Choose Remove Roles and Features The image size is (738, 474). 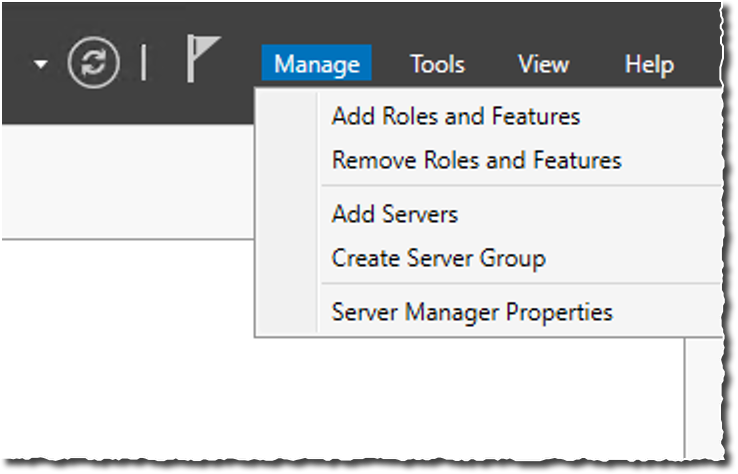tap(476, 160)
